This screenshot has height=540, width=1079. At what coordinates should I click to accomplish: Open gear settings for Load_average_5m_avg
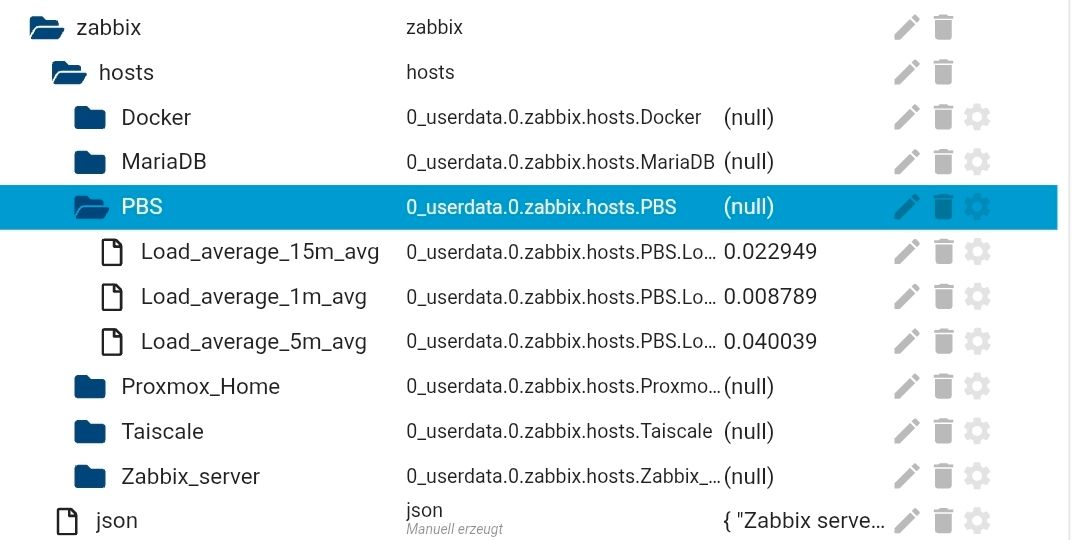click(977, 342)
